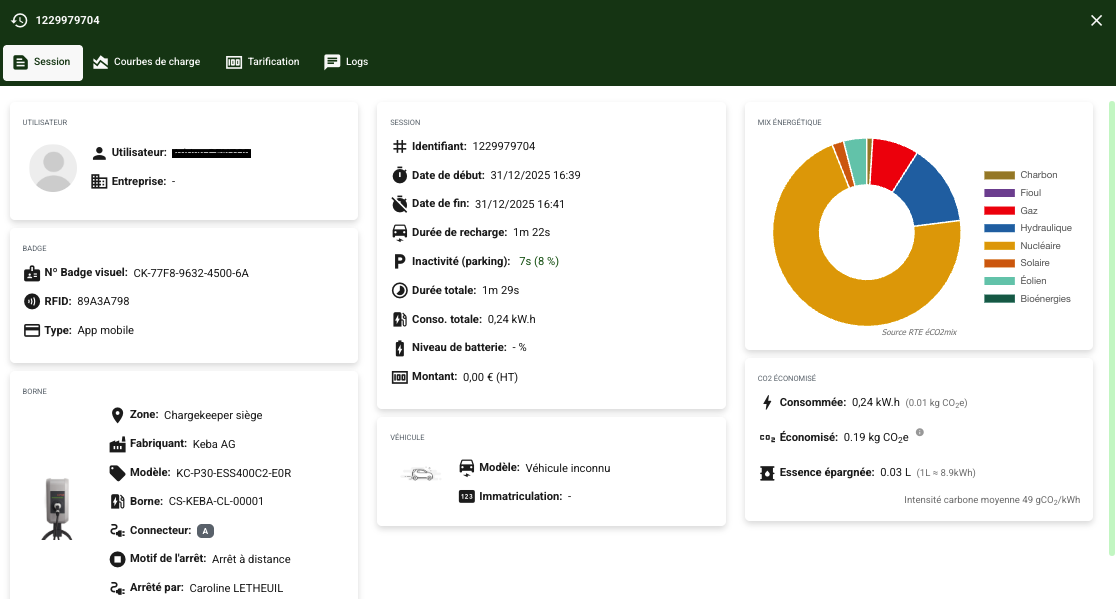The image size is (1116, 612).
Task: Click the info icon next to Économisé
Action: [x=919, y=433]
